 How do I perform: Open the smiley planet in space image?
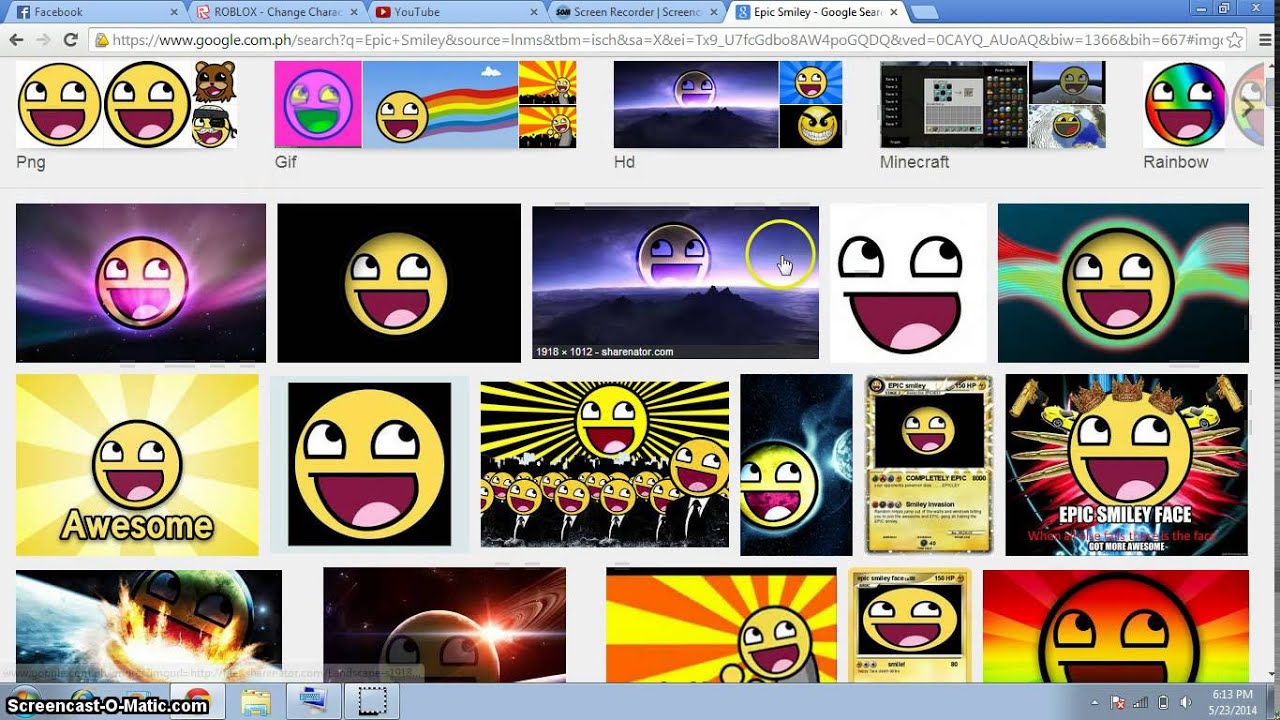[796, 465]
